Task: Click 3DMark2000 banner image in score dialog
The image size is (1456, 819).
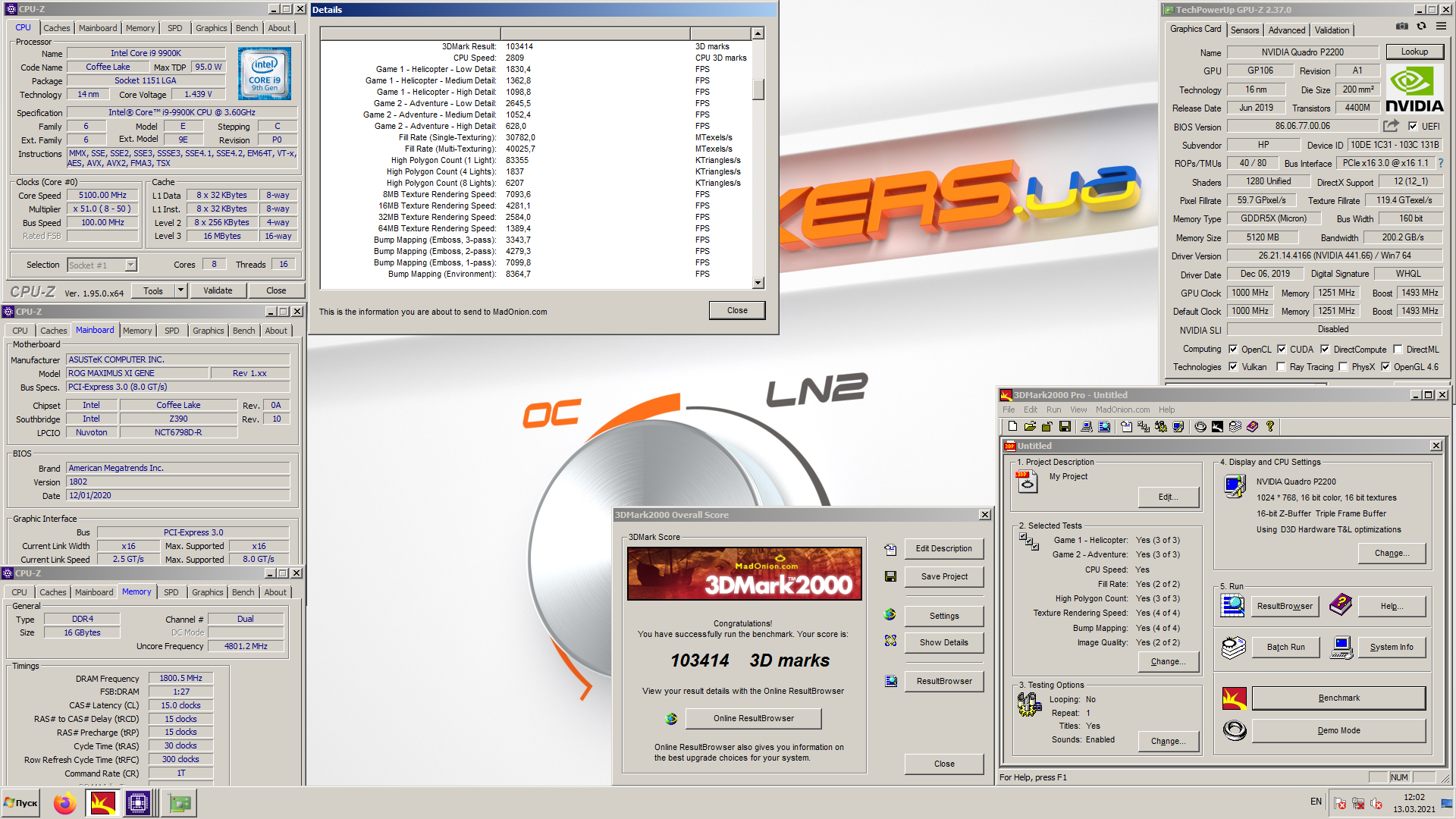Action: point(744,574)
